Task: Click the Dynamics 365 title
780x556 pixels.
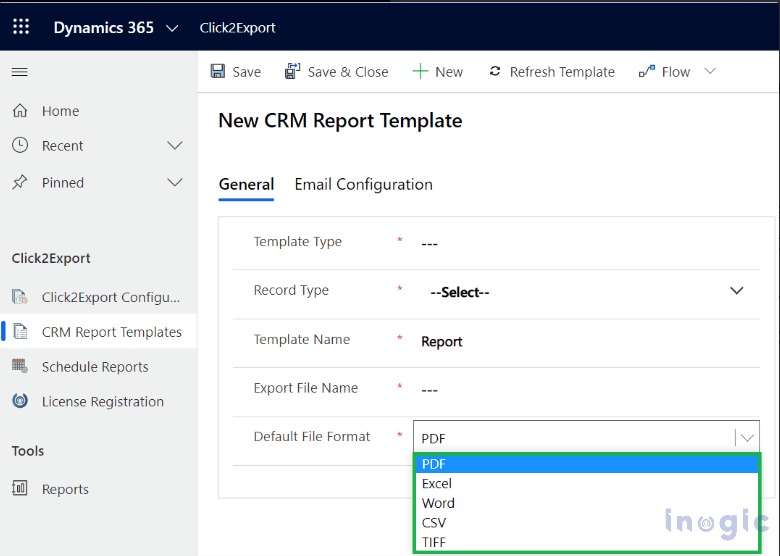Action: coord(103,27)
